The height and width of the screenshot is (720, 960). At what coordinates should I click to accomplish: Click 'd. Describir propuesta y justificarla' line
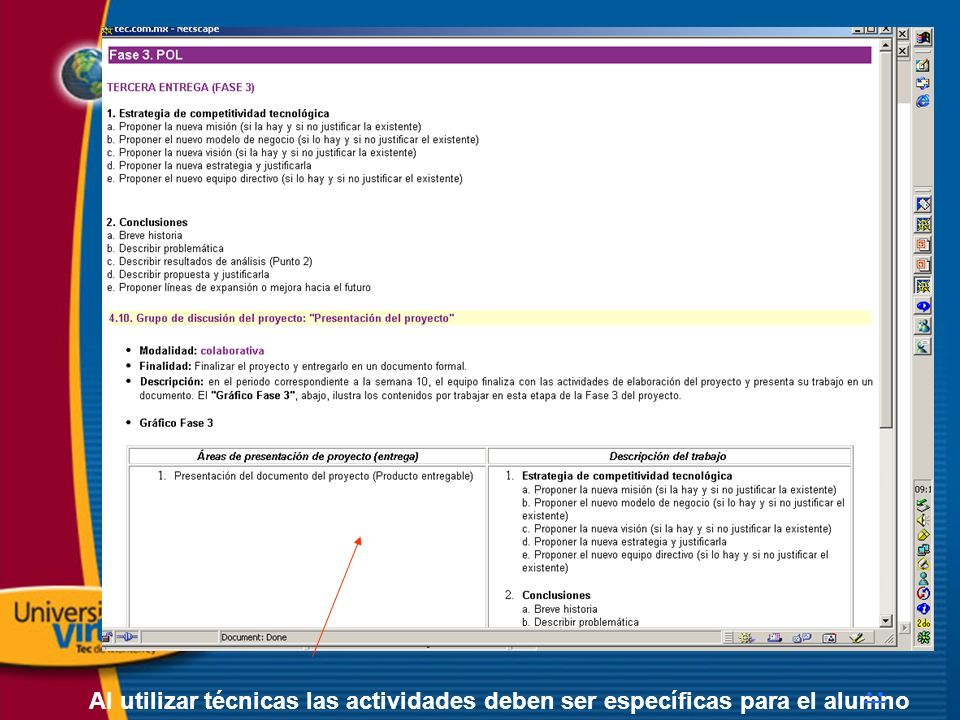coord(187,274)
